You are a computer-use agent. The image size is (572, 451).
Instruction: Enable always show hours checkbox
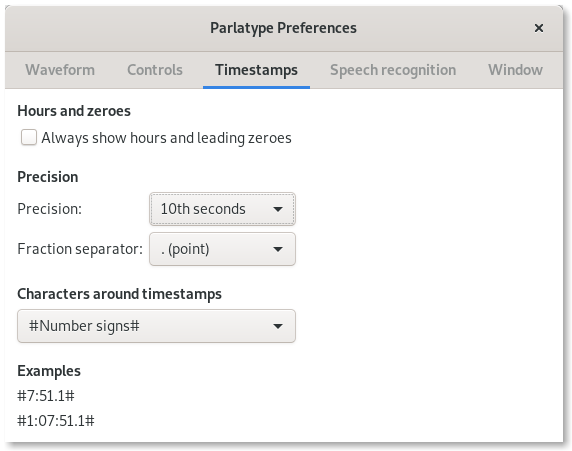(29, 138)
